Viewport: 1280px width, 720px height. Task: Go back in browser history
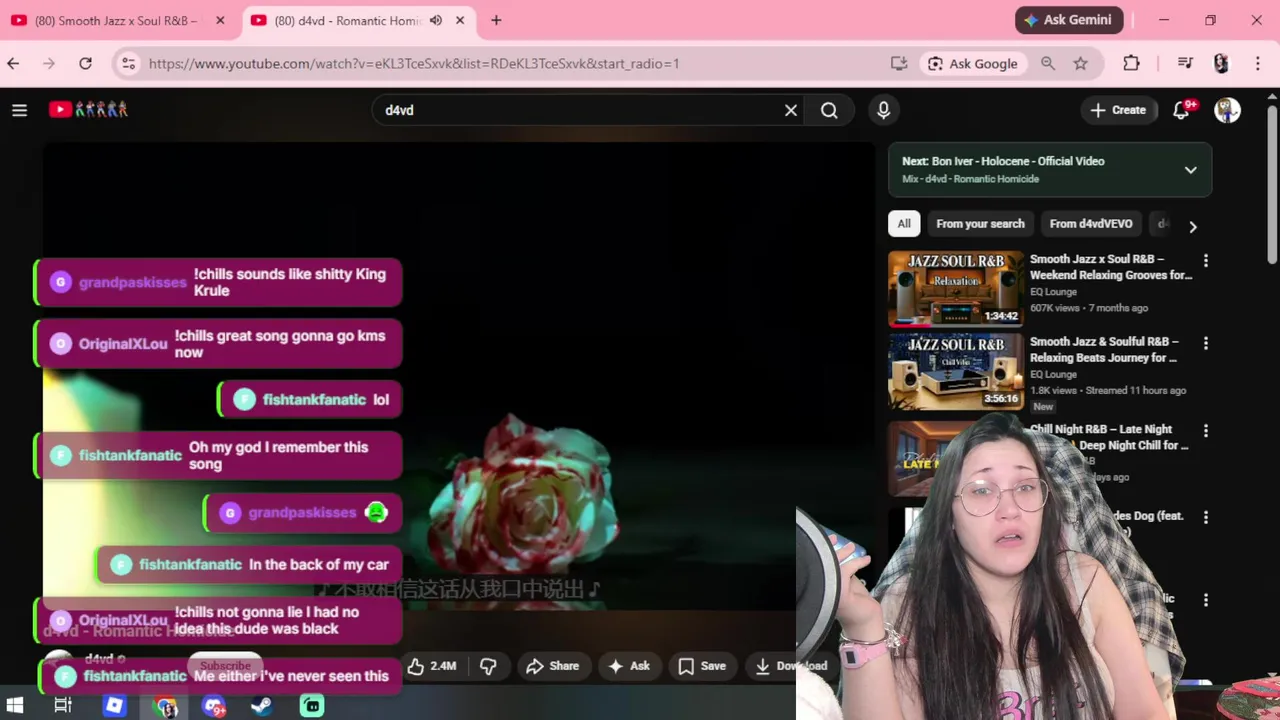point(13,63)
